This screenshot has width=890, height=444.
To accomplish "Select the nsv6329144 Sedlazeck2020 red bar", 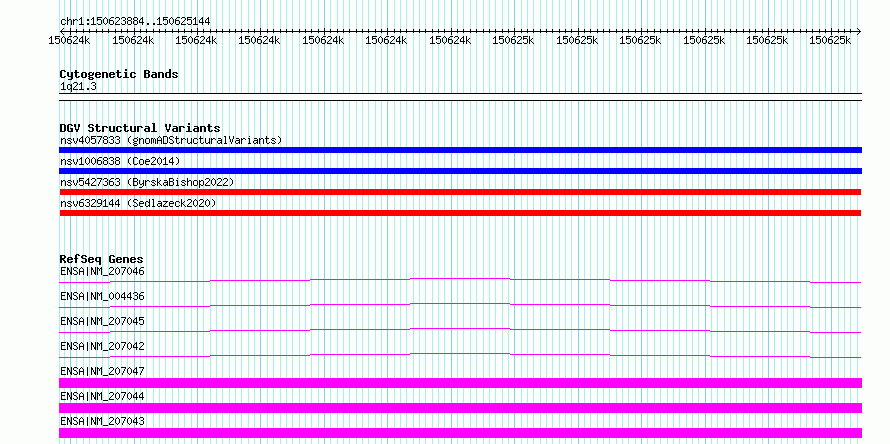I will tap(460, 213).
